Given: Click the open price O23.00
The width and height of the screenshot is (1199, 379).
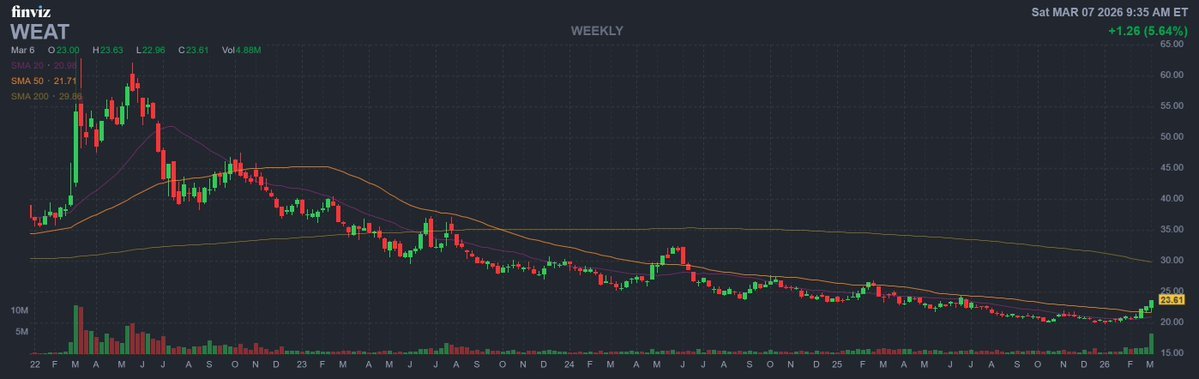Looking at the screenshot, I should (63, 50).
